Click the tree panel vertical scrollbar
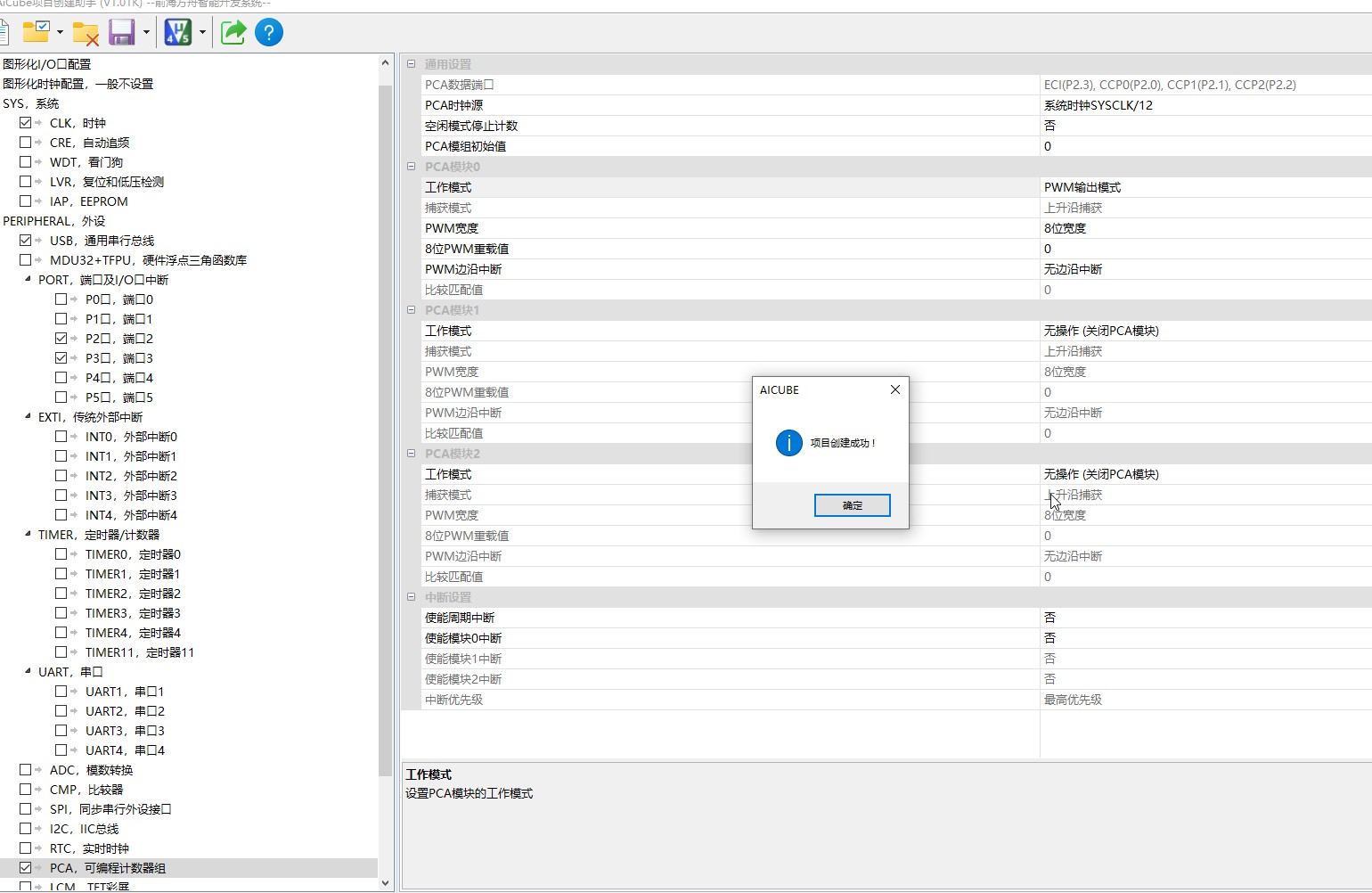The height and width of the screenshot is (893, 1372). point(385,428)
